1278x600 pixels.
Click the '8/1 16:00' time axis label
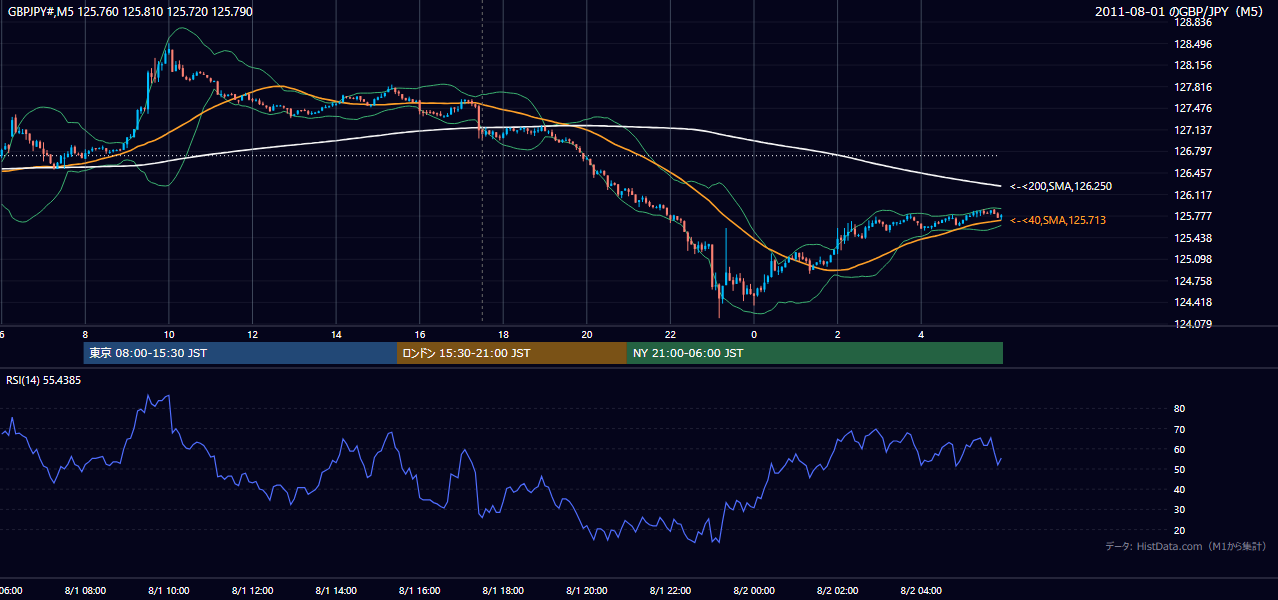click(x=420, y=591)
